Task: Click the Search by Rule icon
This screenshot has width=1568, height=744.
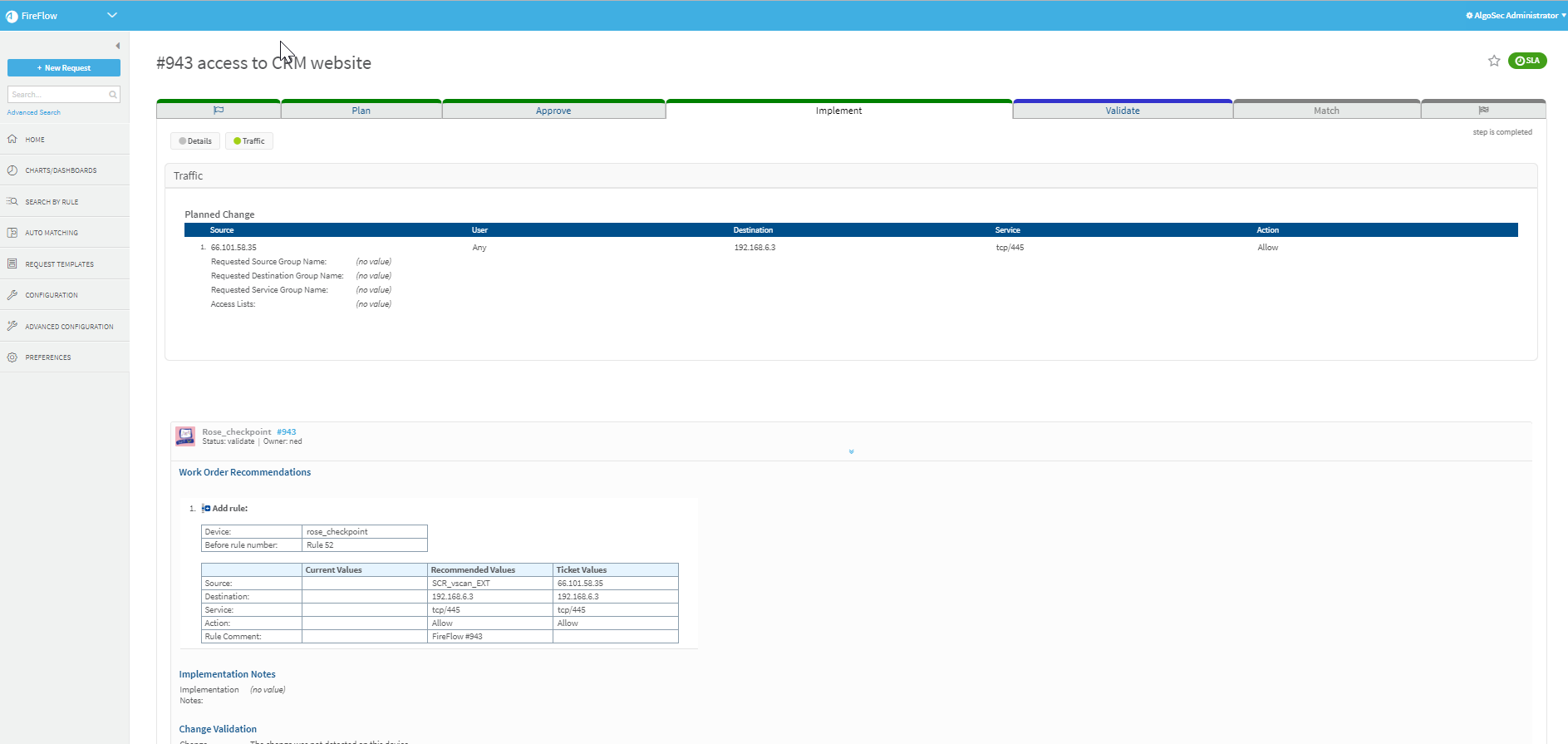Action: (12, 202)
